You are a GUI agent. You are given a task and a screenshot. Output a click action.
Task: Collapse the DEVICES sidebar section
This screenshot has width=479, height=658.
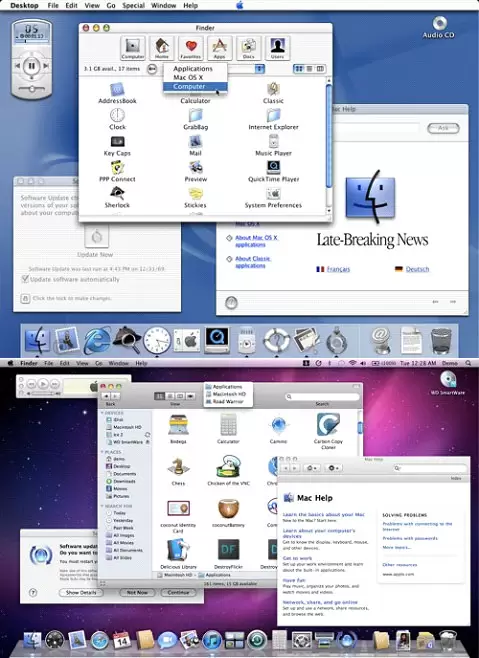[x=102, y=413]
